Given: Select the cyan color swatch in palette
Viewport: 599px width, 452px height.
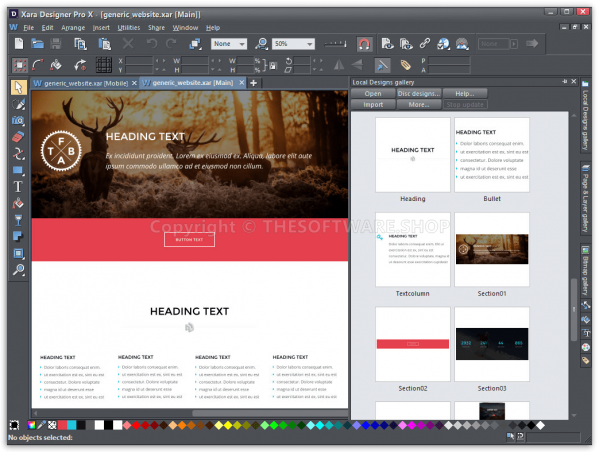Looking at the screenshot, I should [71, 425].
